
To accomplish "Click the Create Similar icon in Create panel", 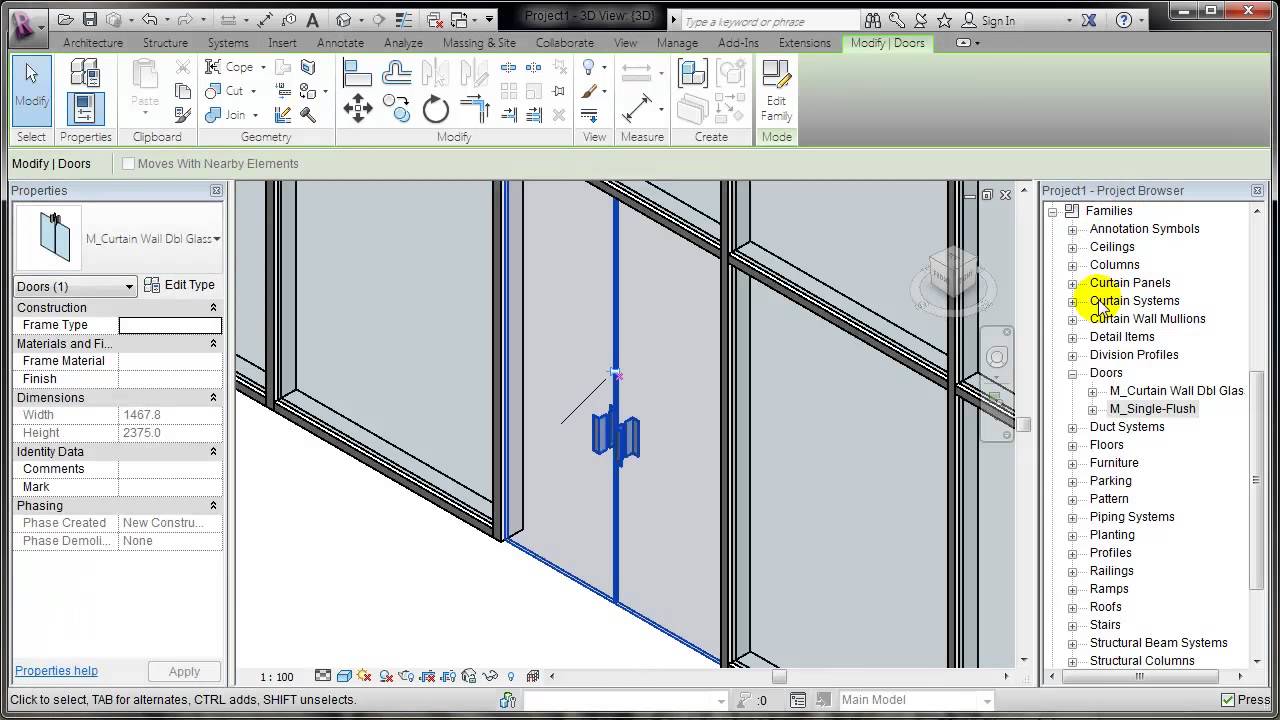I will click(x=693, y=73).
